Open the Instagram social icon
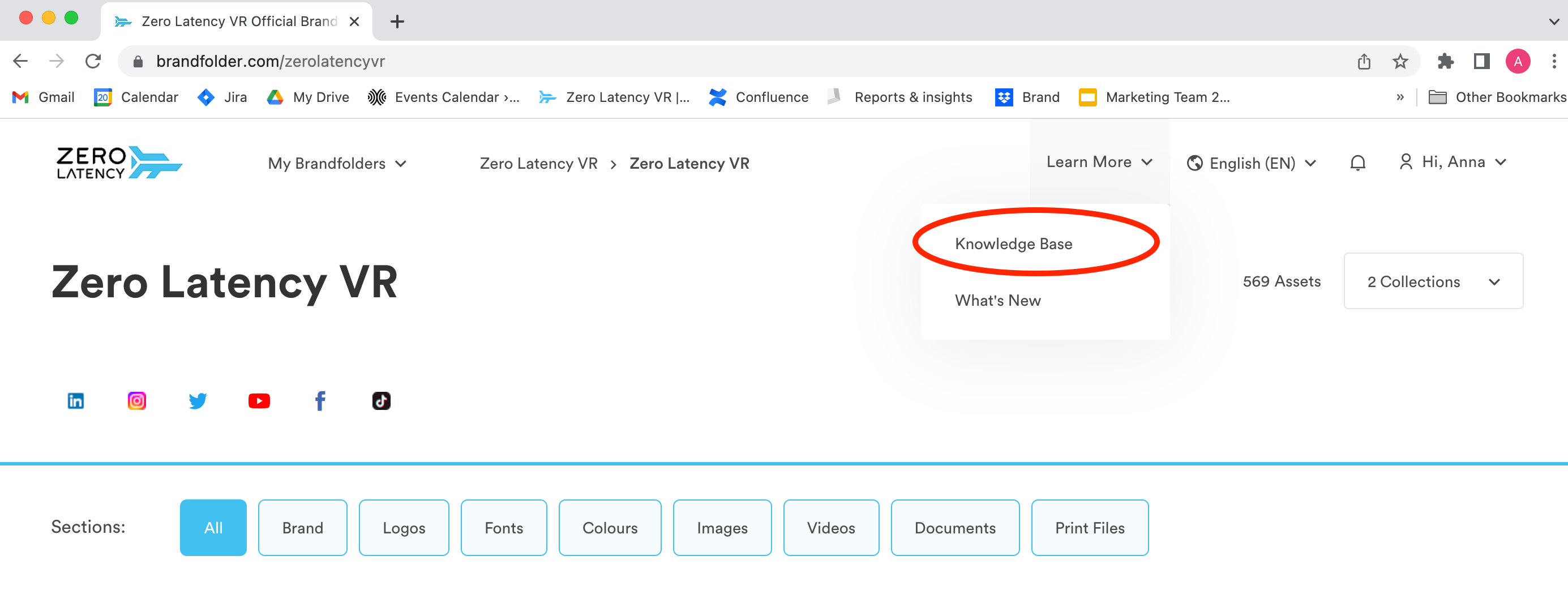Screen dimensions: 1568x590 point(137,401)
